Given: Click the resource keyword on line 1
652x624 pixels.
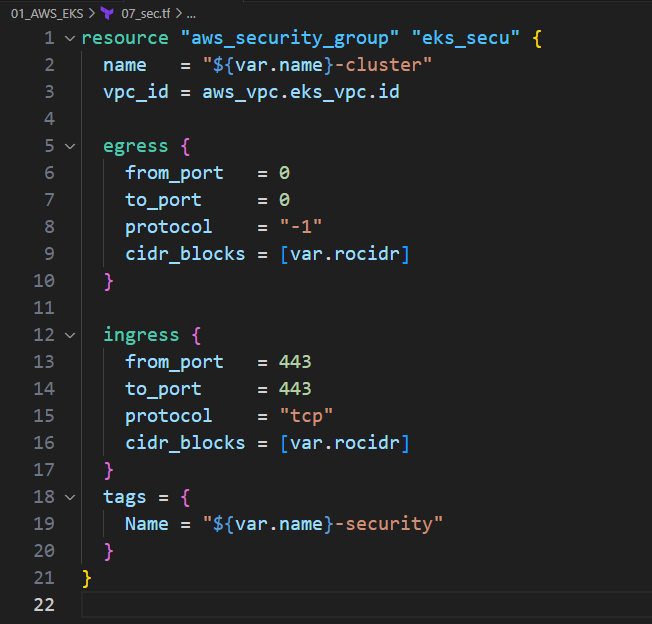Looking at the screenshot, I should [x=125, y=38].
